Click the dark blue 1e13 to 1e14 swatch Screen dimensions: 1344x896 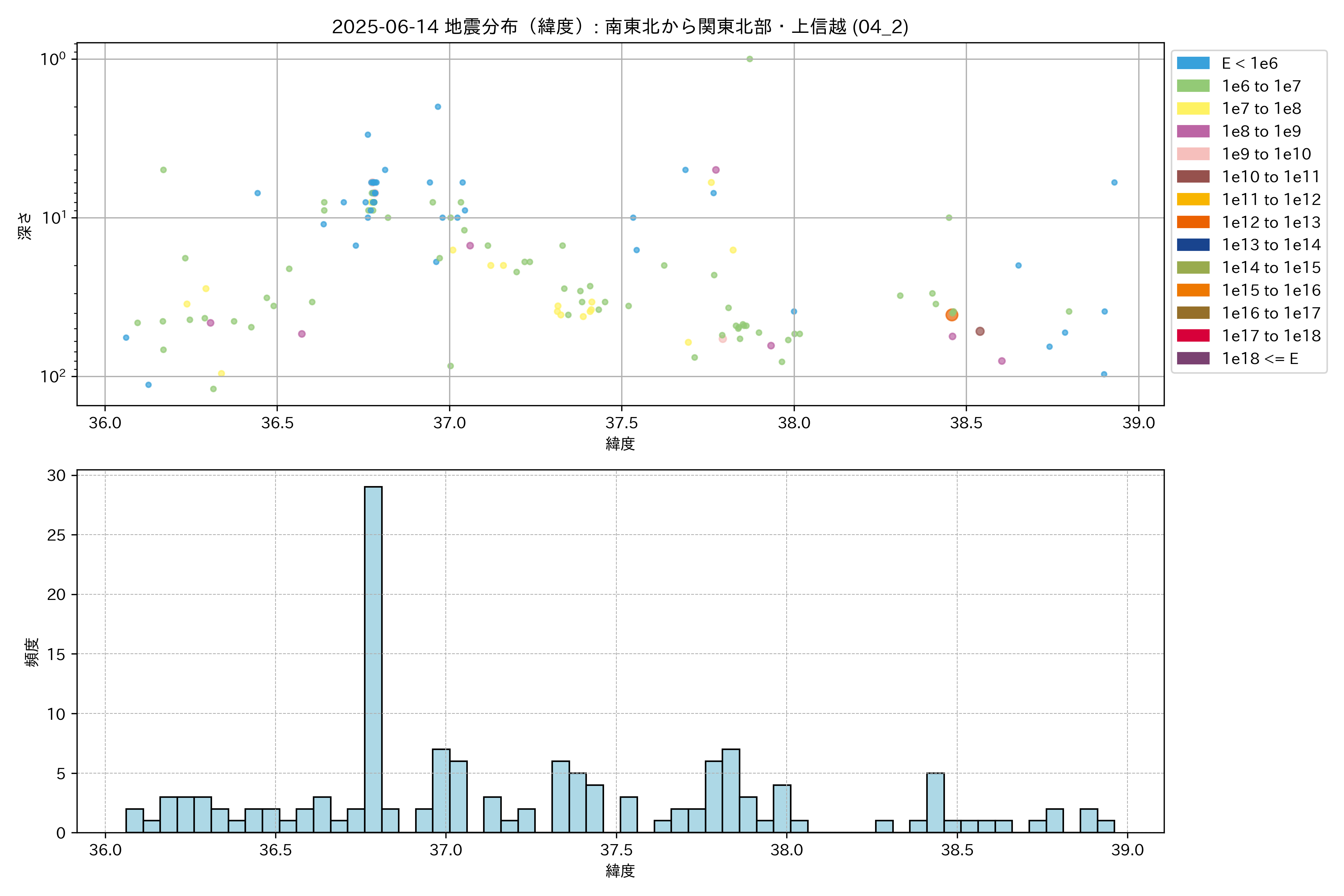(1192, 245)
